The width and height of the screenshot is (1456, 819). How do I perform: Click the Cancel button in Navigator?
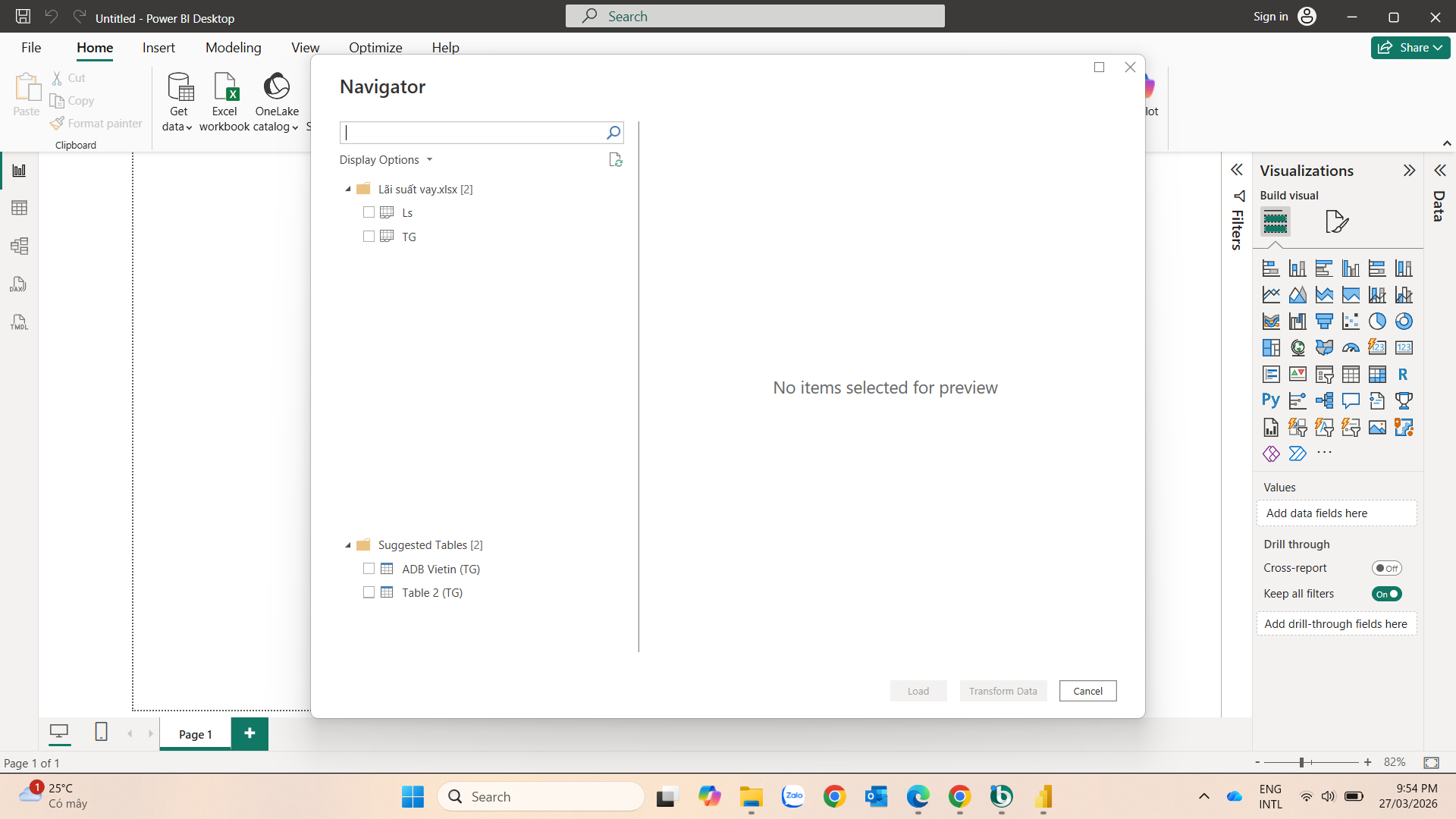point(1087,691)
